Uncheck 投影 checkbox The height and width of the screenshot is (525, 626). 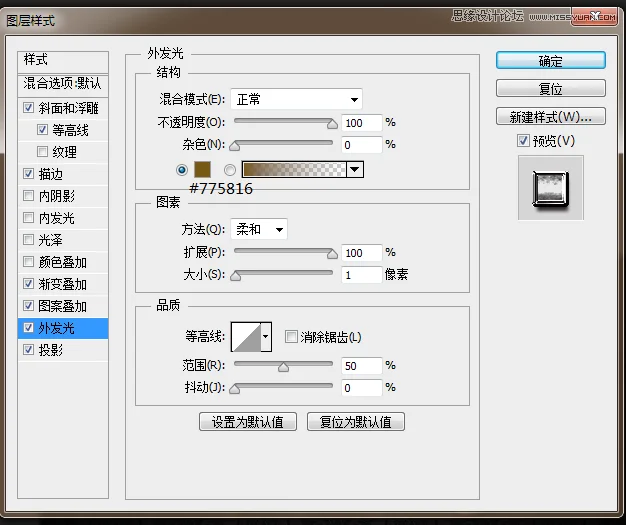tap(28, 350)
